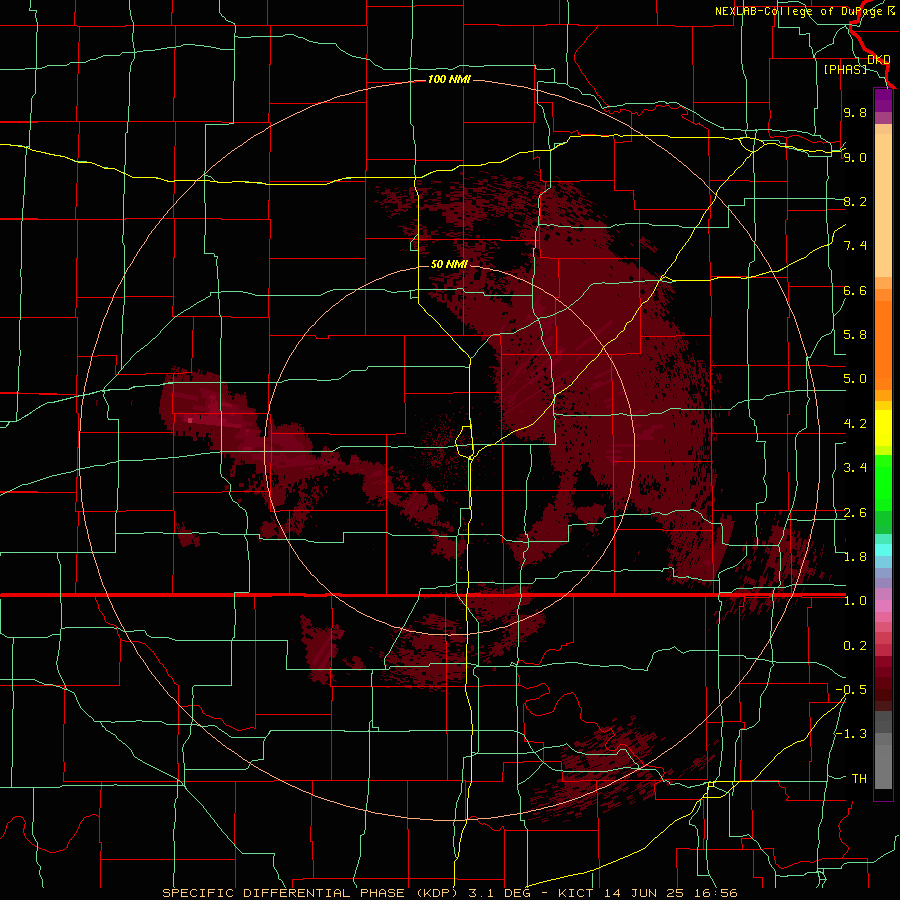Click the 9.0 value on color scale
This screenshot has height=900, width=900.
click(x=855, y=157)
